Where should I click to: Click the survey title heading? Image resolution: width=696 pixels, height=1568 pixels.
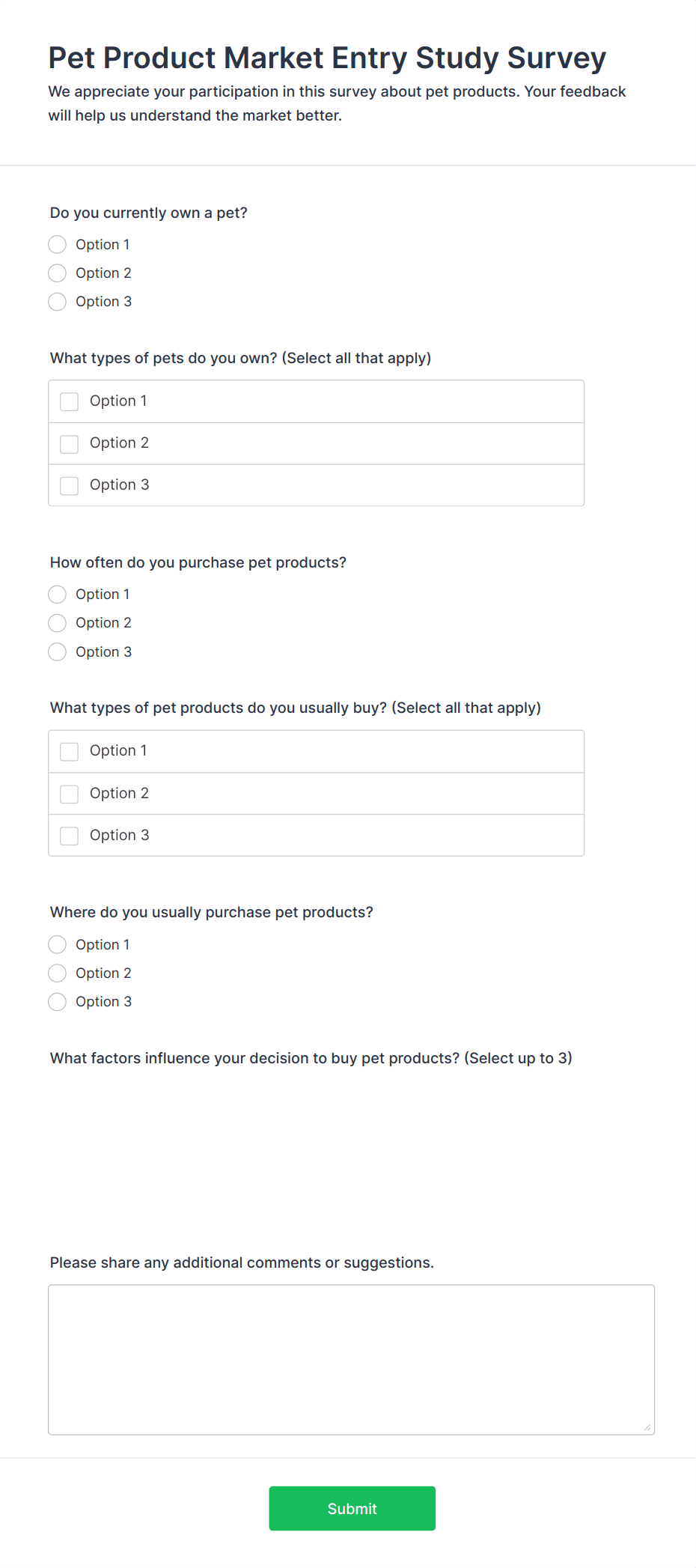click(327, 58)
